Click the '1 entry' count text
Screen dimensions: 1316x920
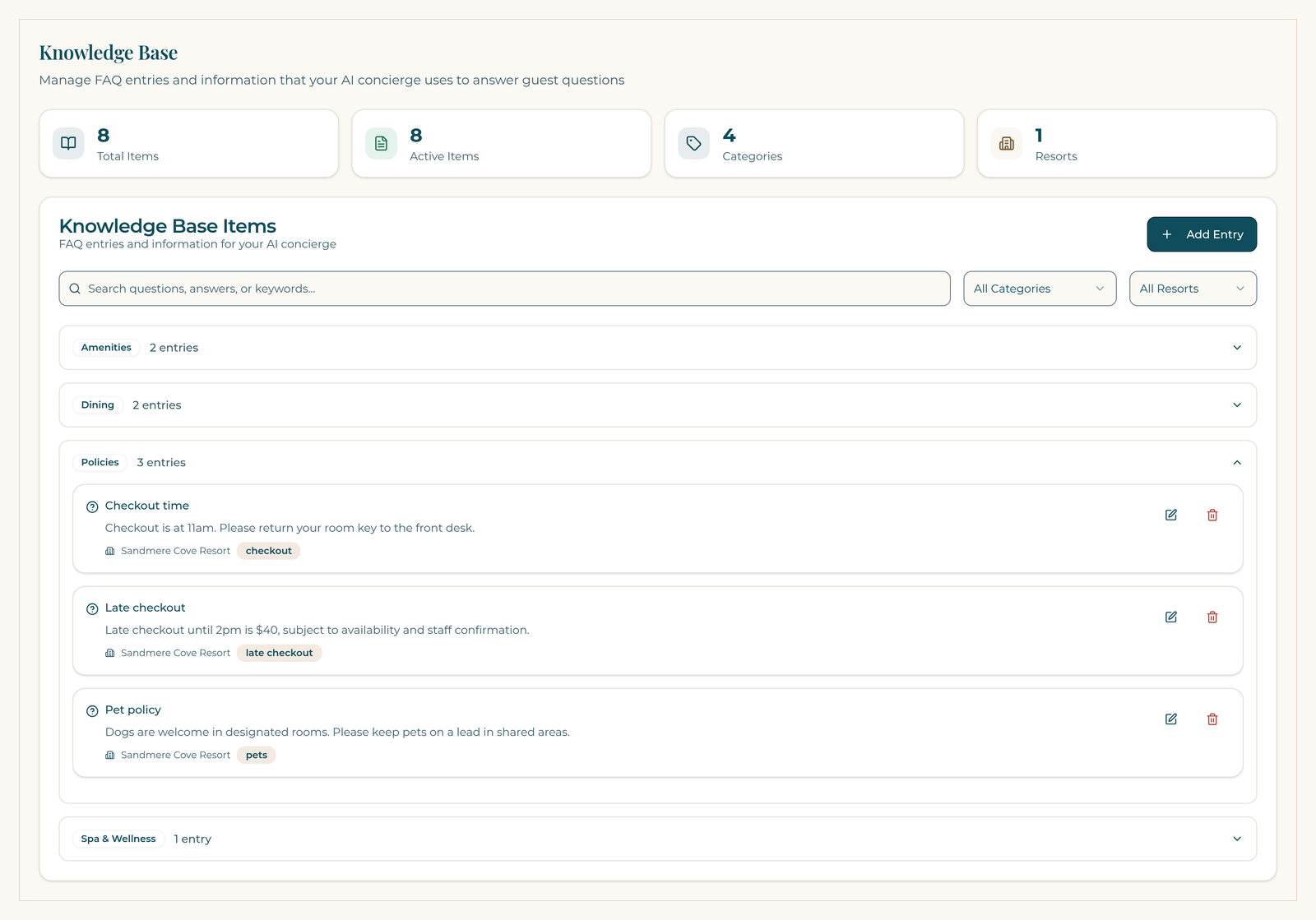pos(192,839)
